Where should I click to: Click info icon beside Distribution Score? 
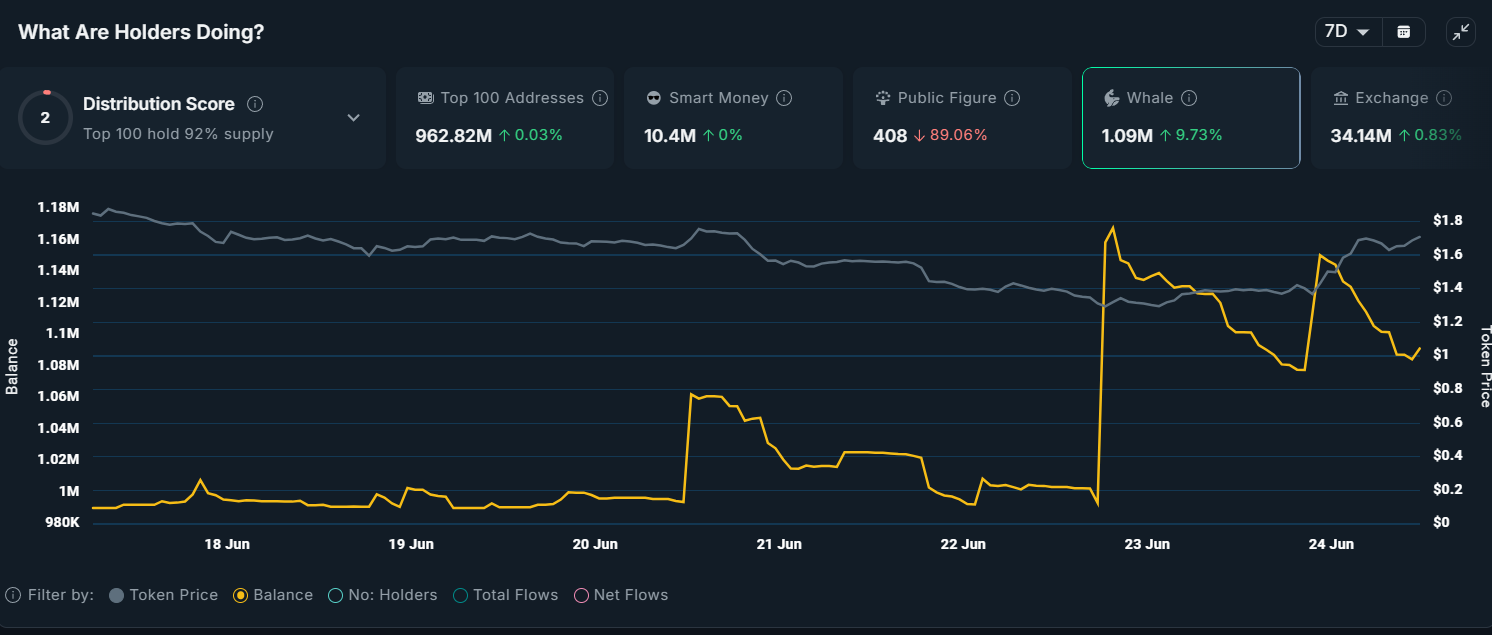pos(255,104)
